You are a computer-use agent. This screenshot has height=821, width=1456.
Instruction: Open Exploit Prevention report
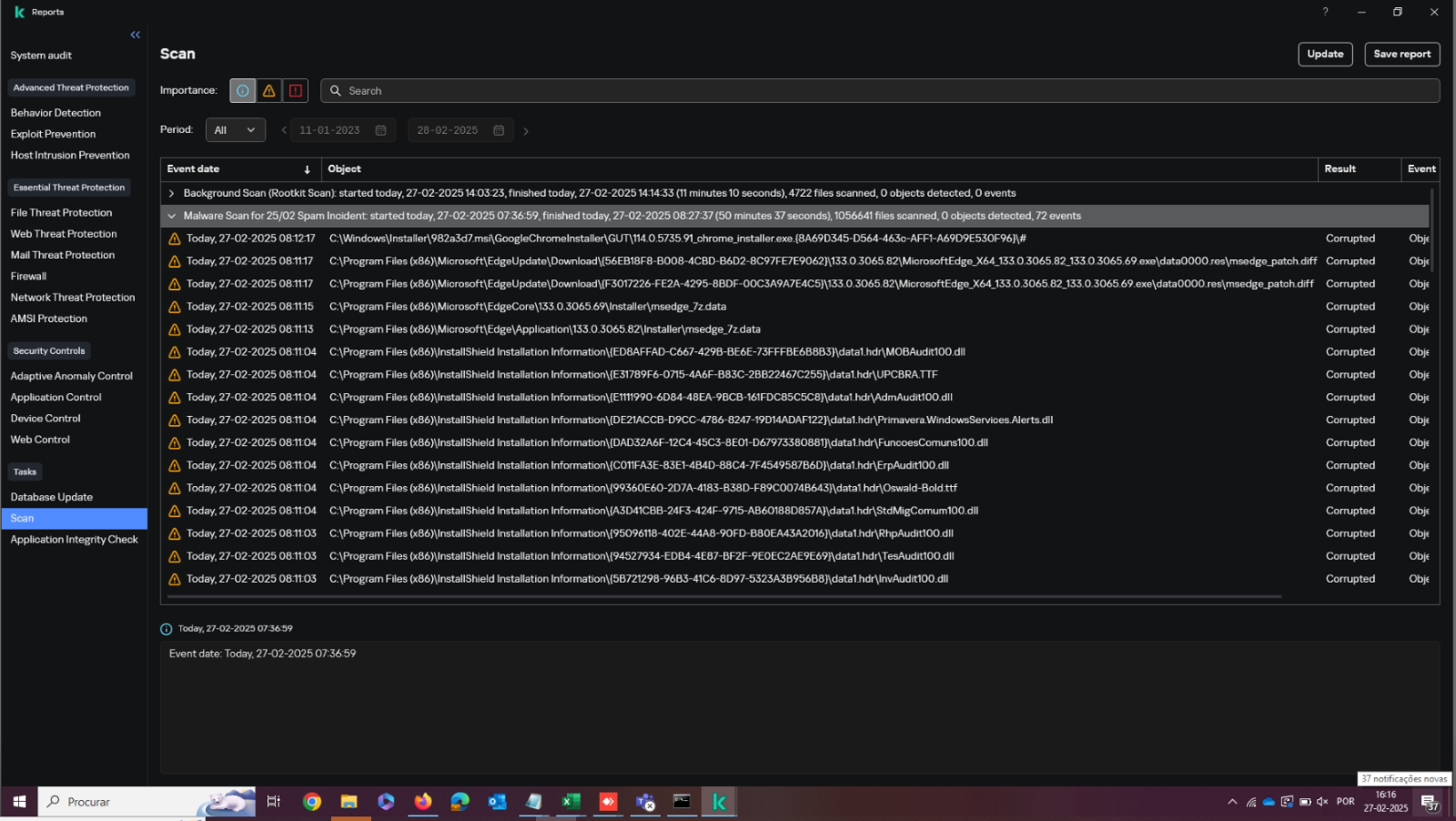53,135
